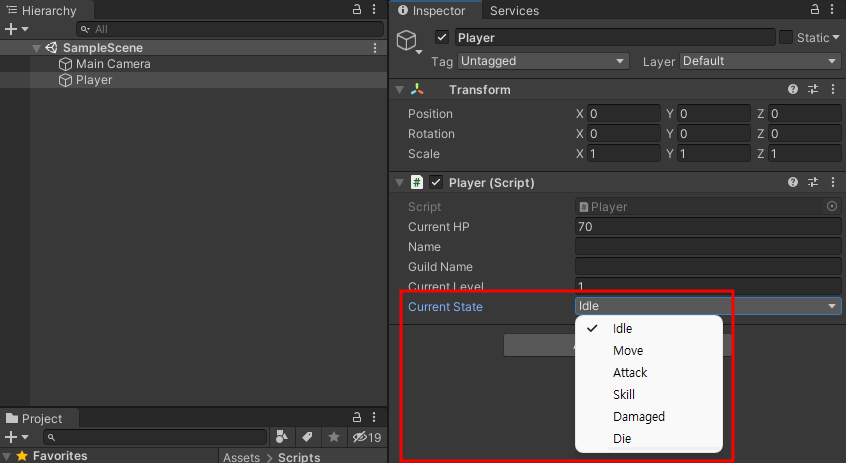846x463 pixels.
Task: Open SampleScene options kebab menu
Action: [x=375, y=48]
